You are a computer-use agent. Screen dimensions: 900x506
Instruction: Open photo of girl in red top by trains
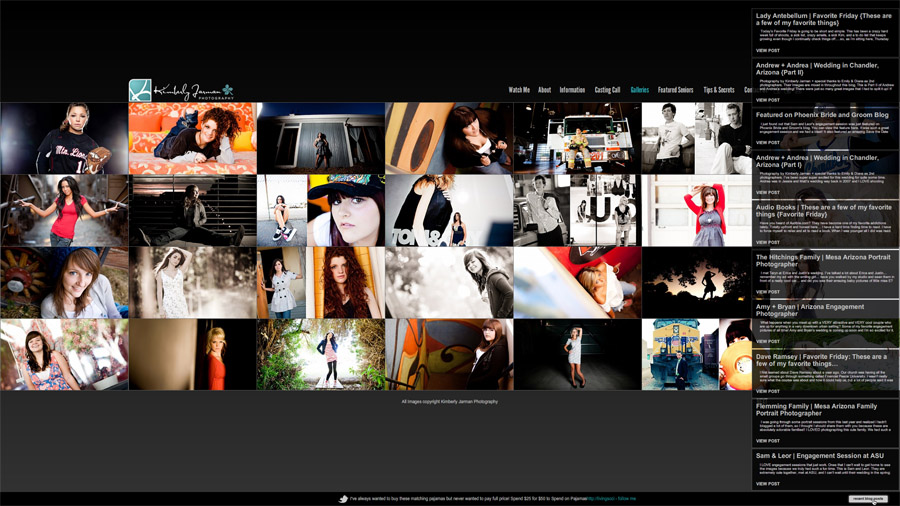64,211
